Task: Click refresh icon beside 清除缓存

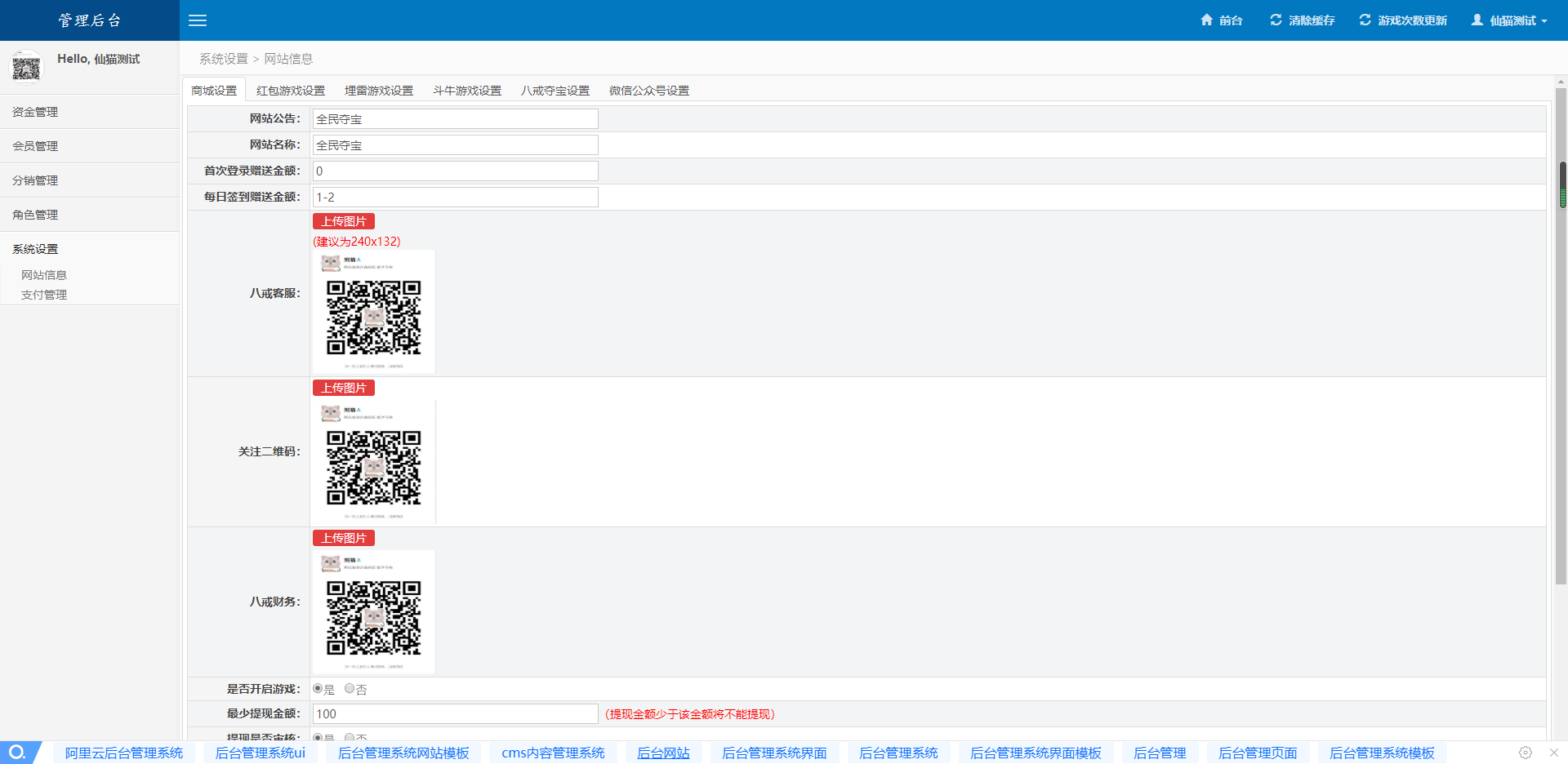Action: (x=1276, y=20)
